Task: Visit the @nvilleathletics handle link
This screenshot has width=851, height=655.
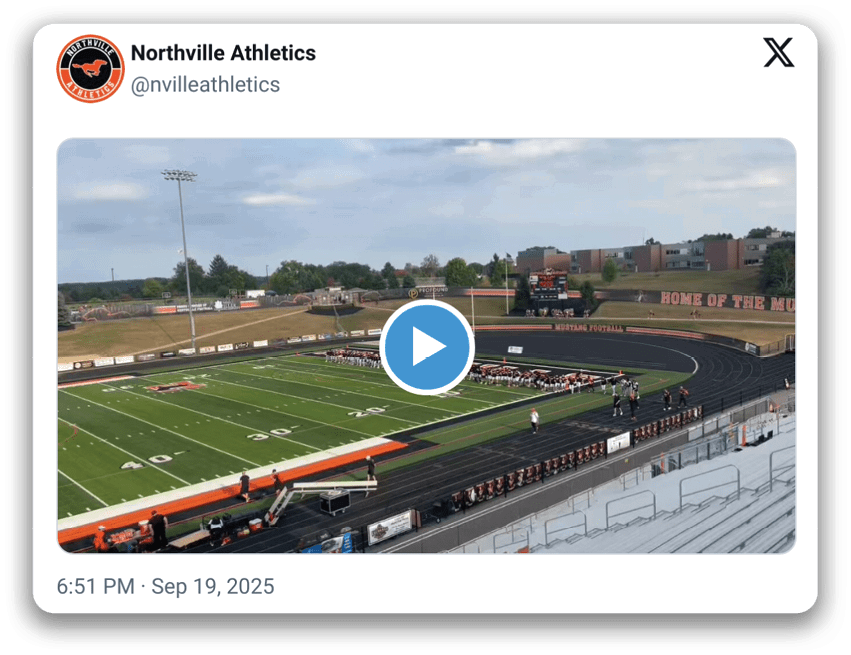Action: click(x=205, y=85)
